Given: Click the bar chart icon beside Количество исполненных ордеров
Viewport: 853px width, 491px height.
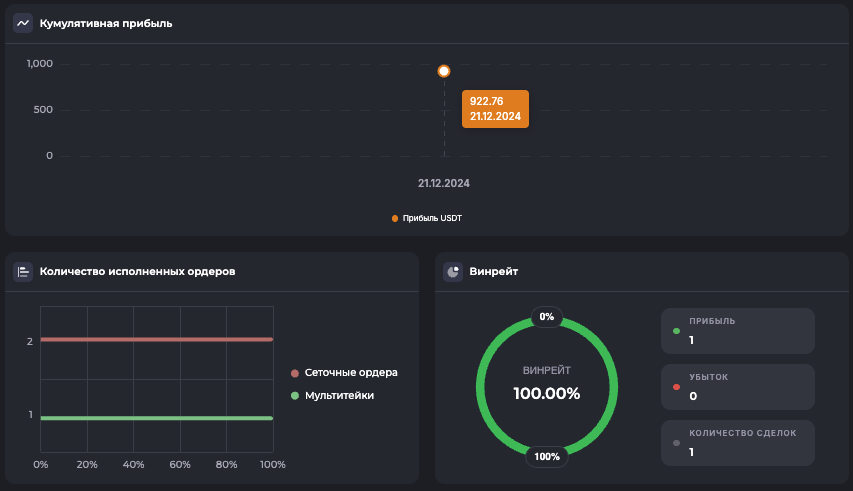Looking at the screenshot, I should point(23,271).
